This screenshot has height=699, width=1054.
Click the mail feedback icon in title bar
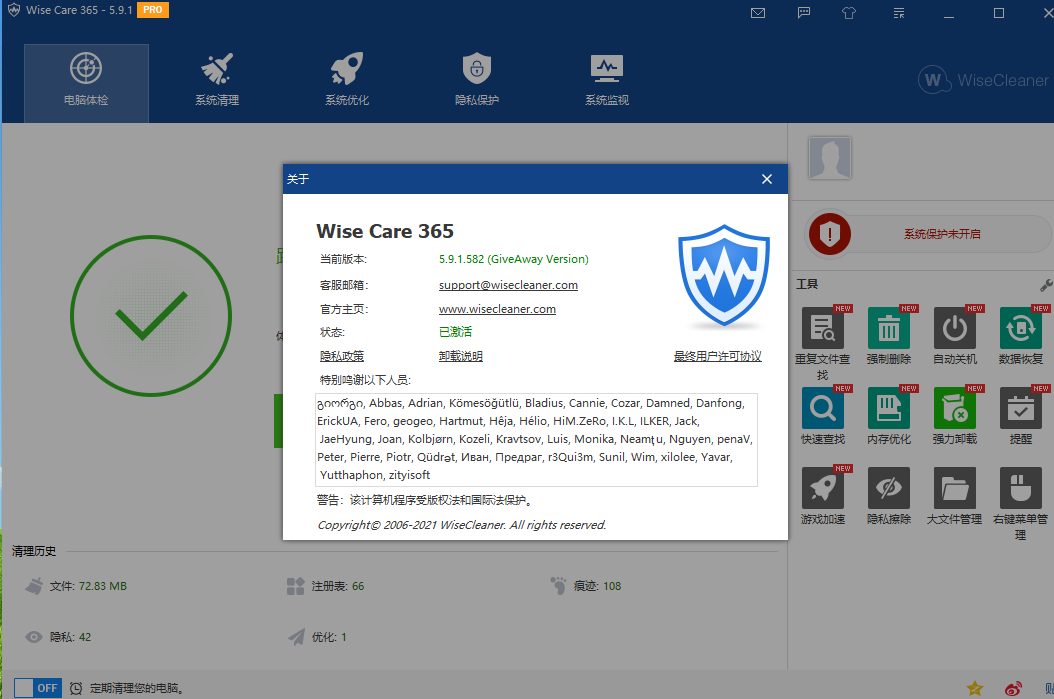coord(758,13)
